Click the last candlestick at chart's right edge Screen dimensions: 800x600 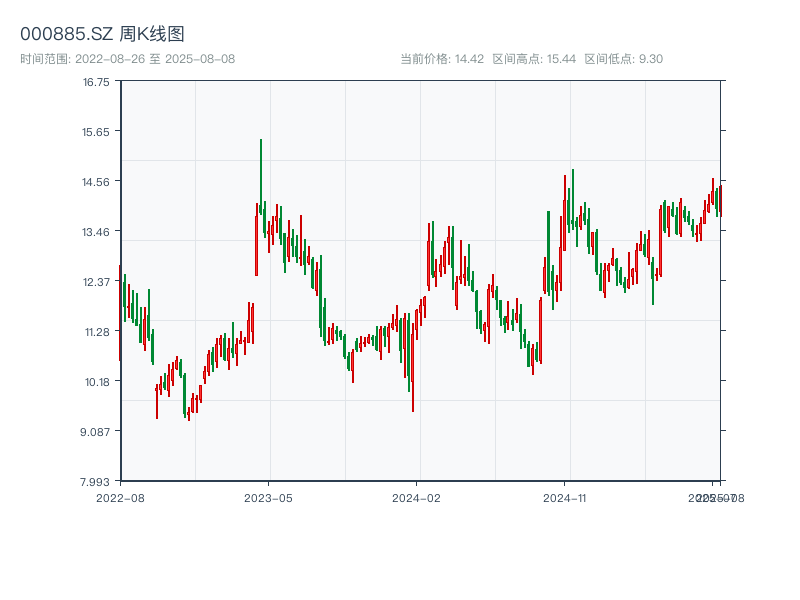pos(719,200)
